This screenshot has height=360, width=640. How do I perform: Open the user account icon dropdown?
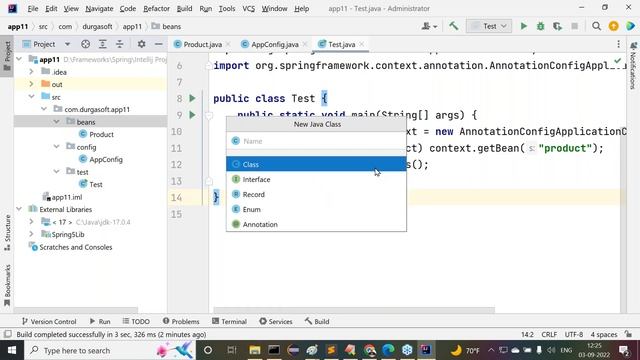[429, 26]
